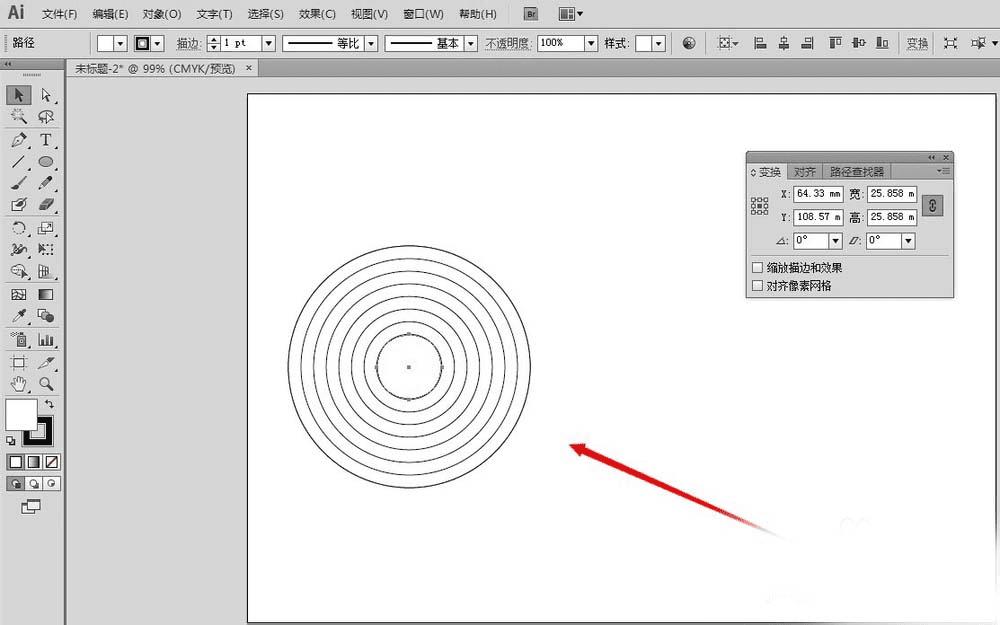Open rotate angle dropdown in Transform panel
This screenshot has height=625, width=1000.
tap(835, 240)
